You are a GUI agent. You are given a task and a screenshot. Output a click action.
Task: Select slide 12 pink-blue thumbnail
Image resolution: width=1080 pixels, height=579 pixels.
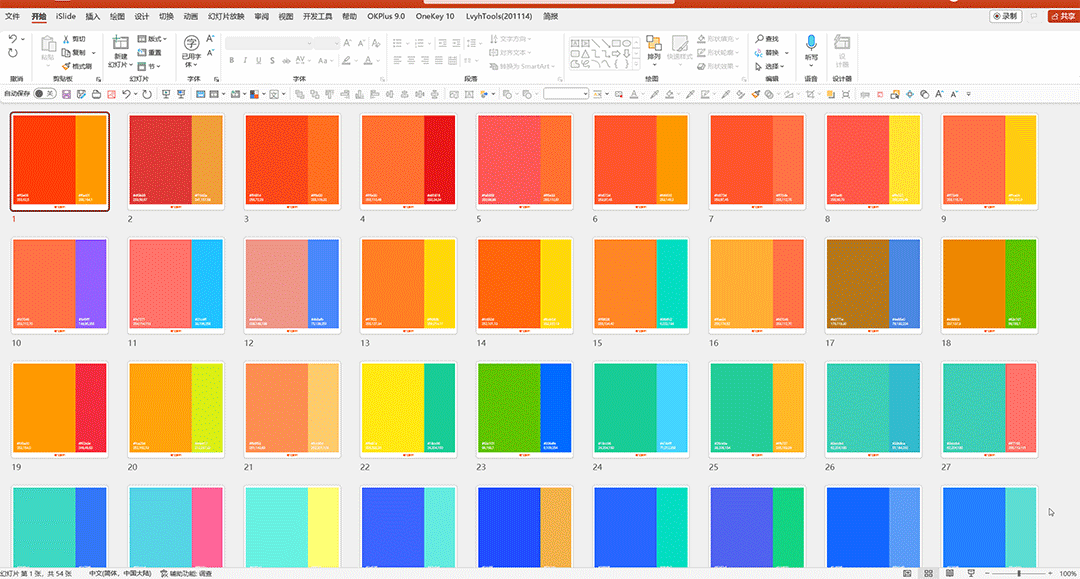tap(292, 286)
